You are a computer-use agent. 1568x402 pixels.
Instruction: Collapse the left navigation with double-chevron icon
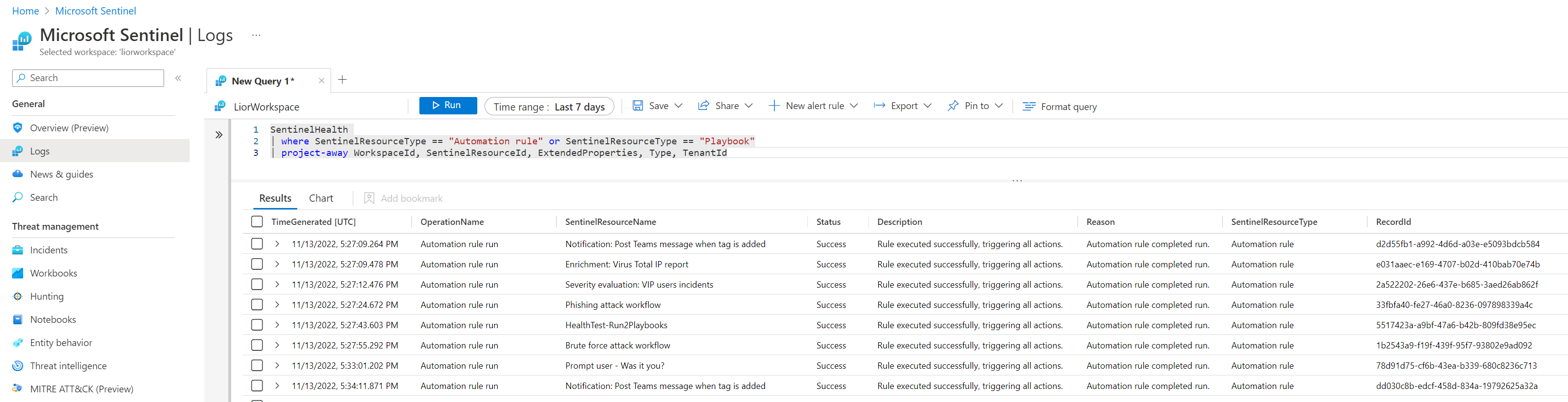click(179, 78)
